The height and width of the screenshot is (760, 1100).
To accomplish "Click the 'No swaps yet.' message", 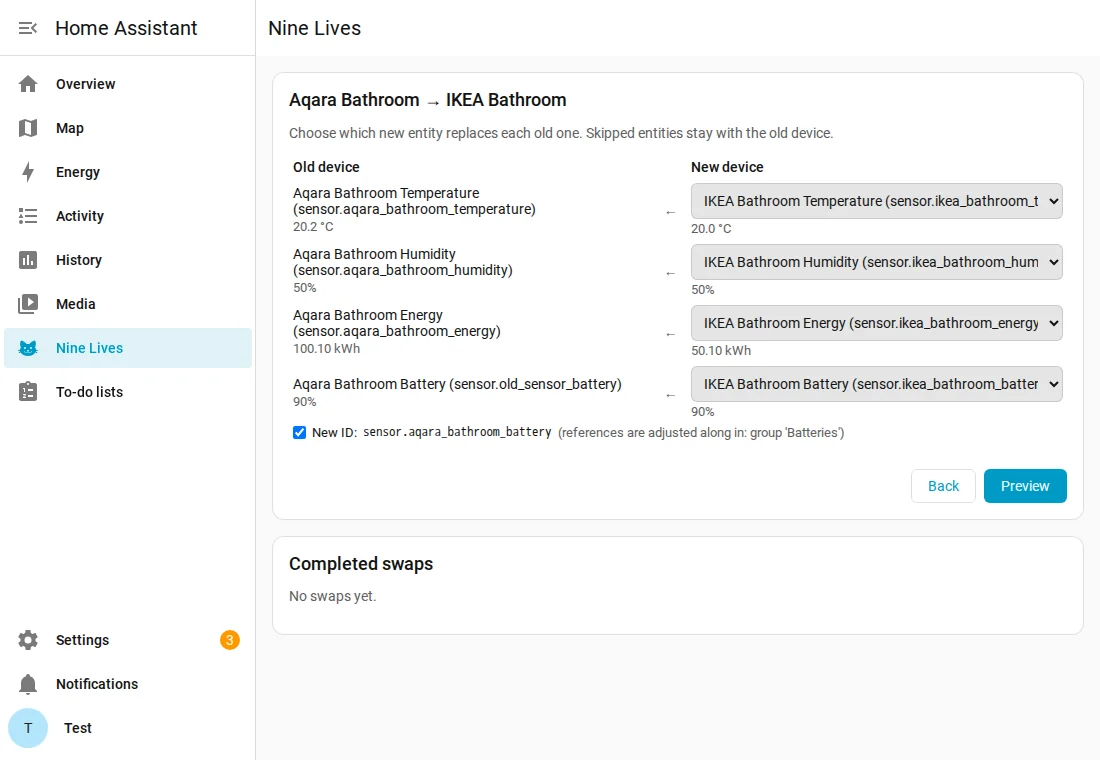I will click(x=333, y=596).
